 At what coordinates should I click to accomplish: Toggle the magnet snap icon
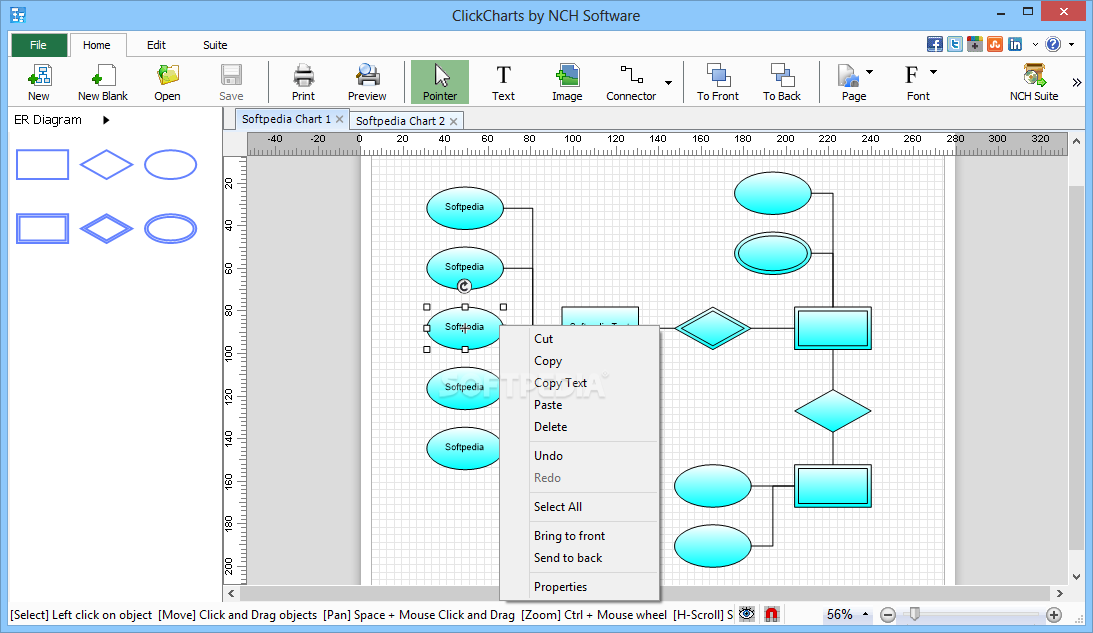tap(772, 614)
